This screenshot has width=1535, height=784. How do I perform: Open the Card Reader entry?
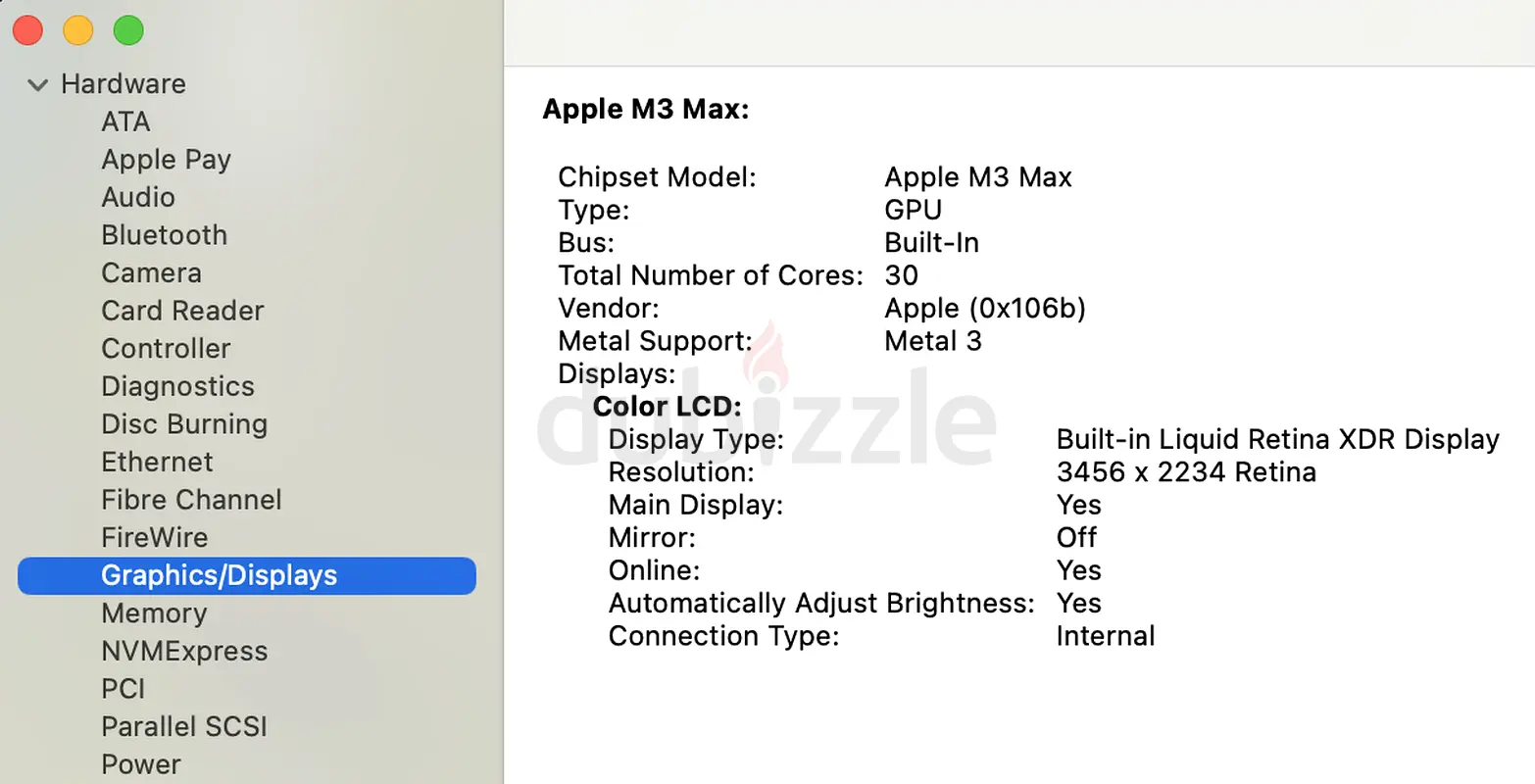[x=182, y=311]
